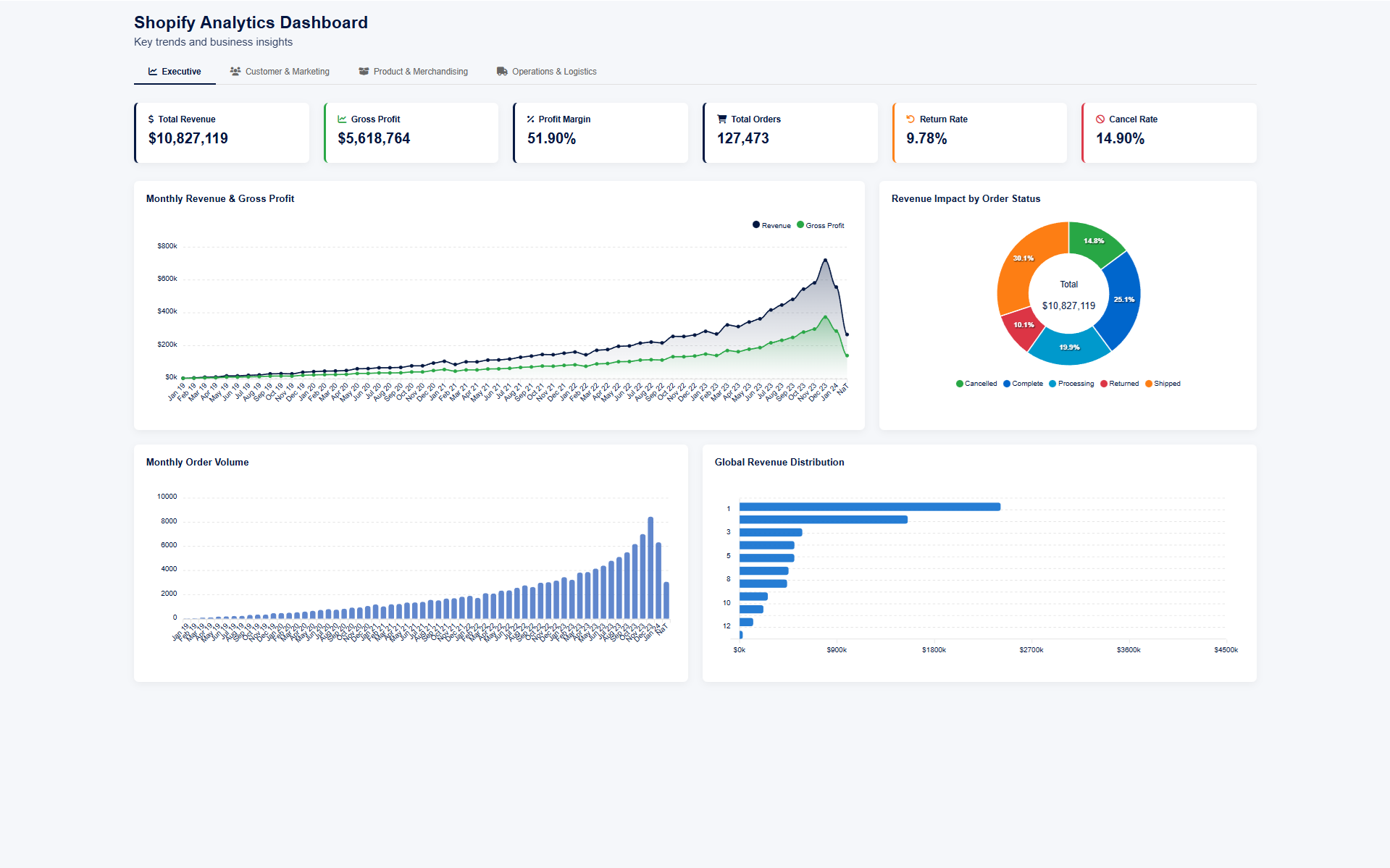Image resolution: width=1390 pixels, height=868 pixels.
Task: Click the longest bar in Global Revenue Distribution
Action: pos(868,507)
